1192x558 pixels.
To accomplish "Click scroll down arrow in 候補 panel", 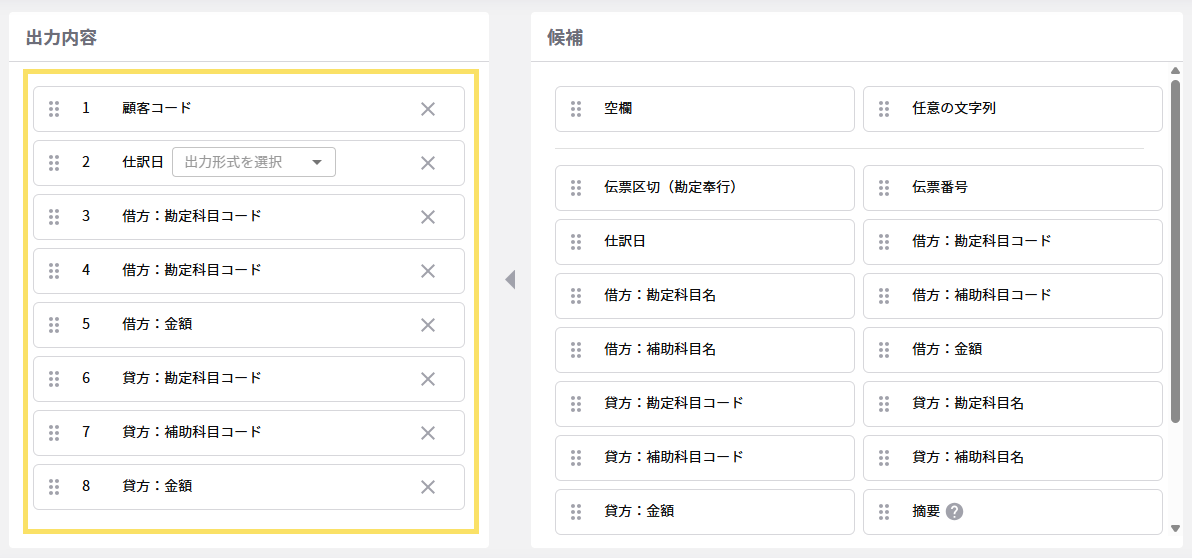I will click(x=1175, y=527).
